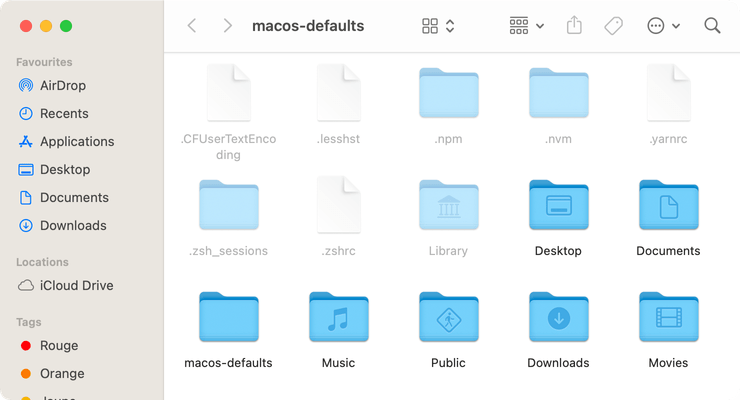Click the '.zshrc' file name label

click(338, 250)
